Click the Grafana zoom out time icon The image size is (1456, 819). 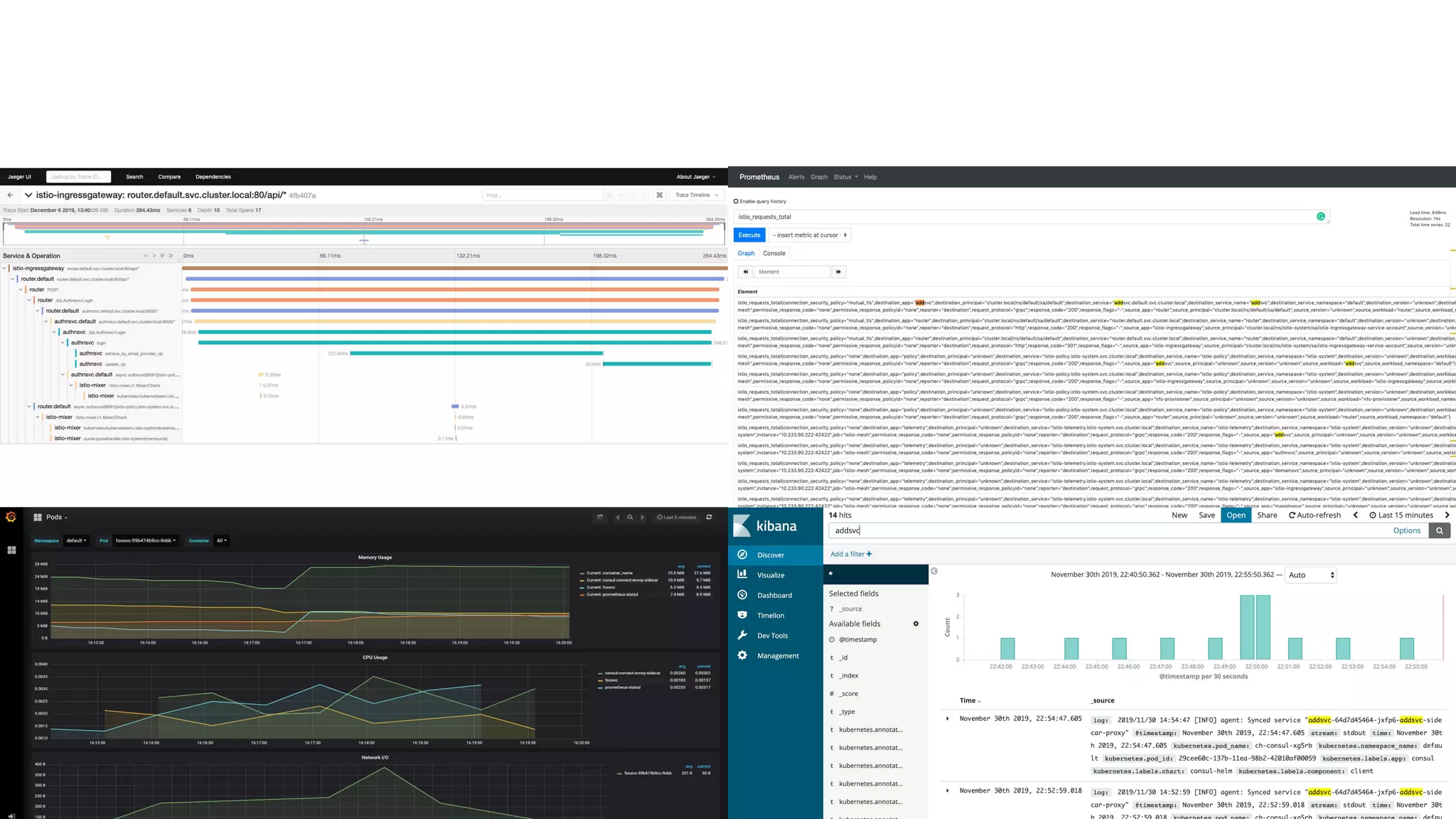coord(630,517)
